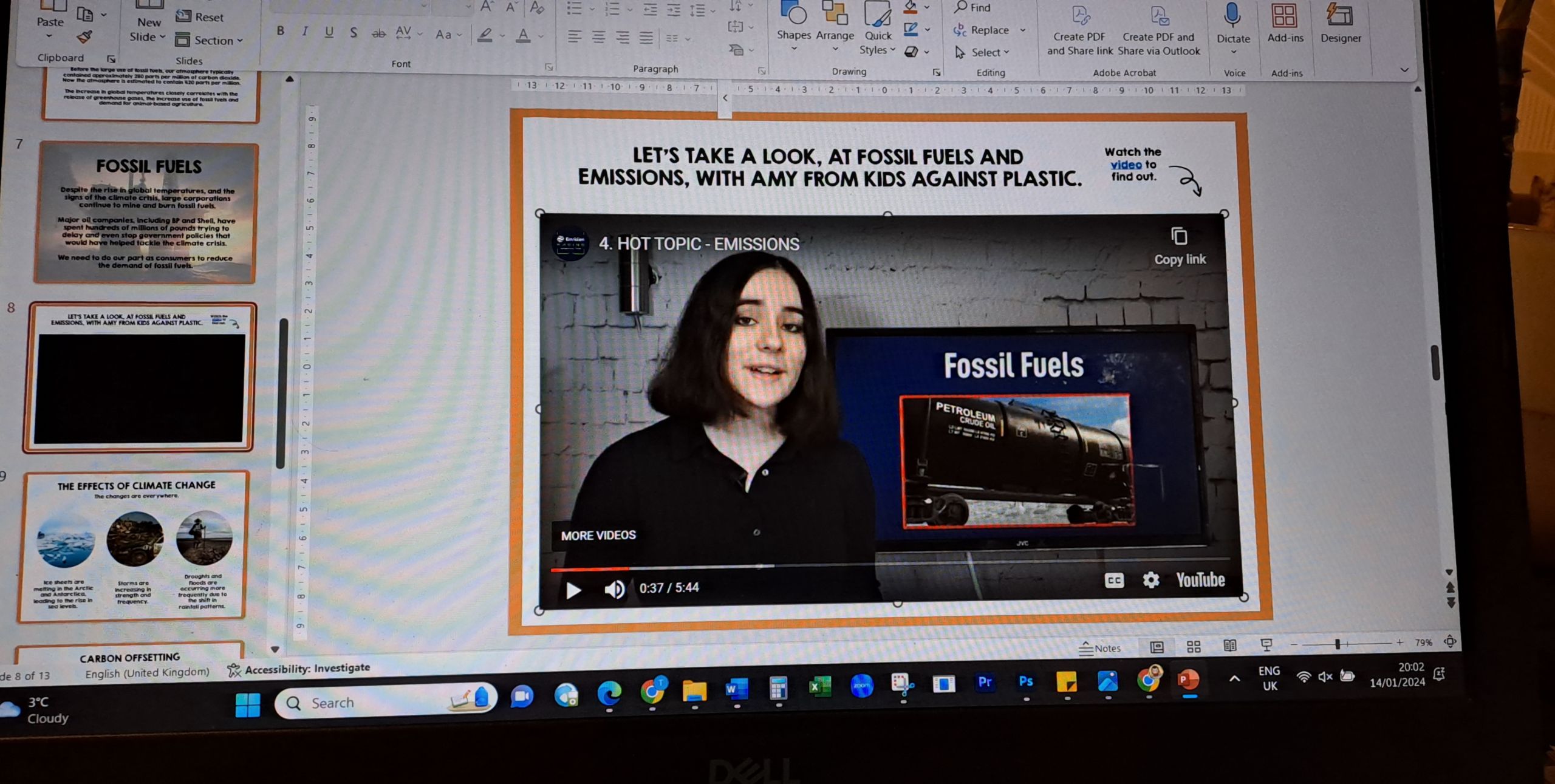1555x784 pixels.
Task: Play the embedded YouTube video
Action: pyautogui.click(x=573, y=590)
